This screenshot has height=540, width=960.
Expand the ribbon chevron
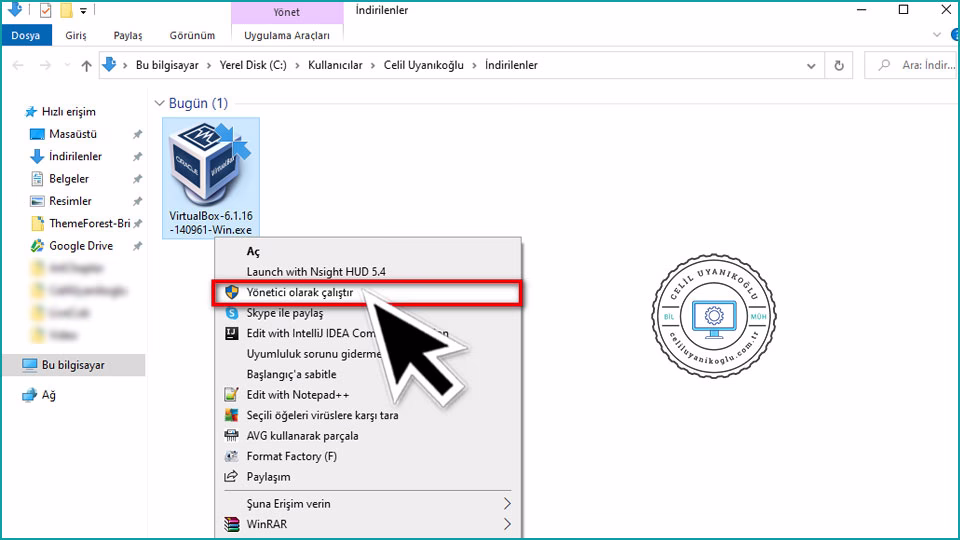[937, 35]
